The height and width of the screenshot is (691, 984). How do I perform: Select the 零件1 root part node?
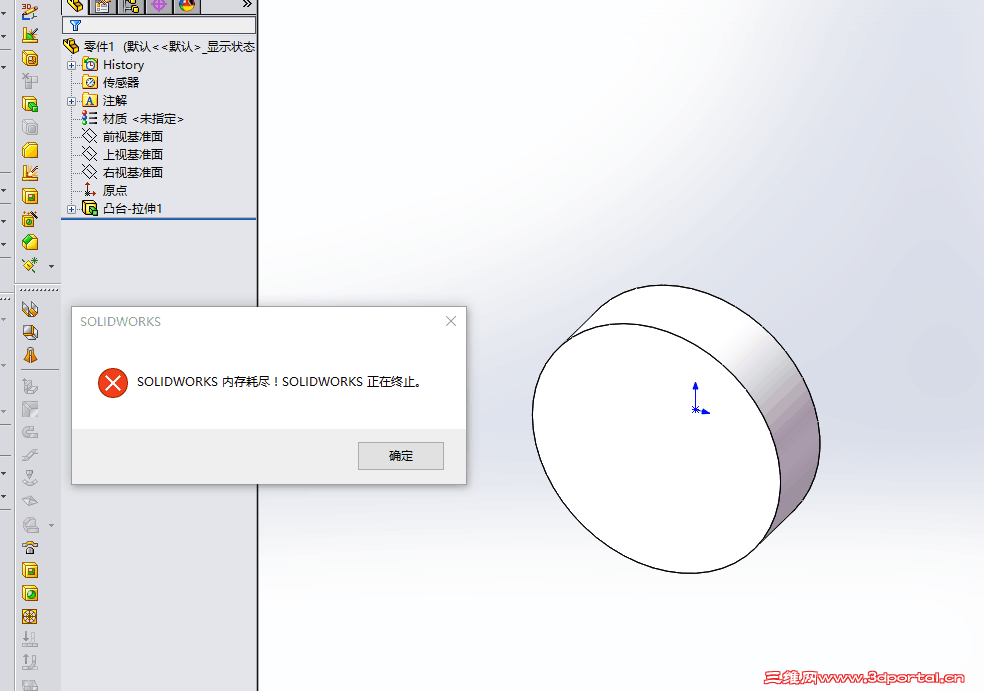click(159, 46)
